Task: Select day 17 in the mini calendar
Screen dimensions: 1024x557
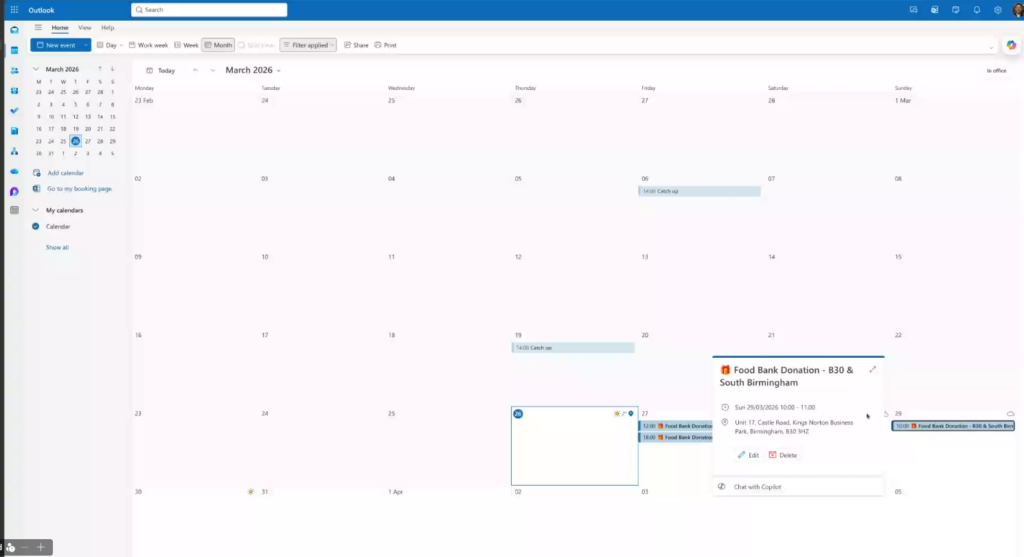Action: [51, 129]
